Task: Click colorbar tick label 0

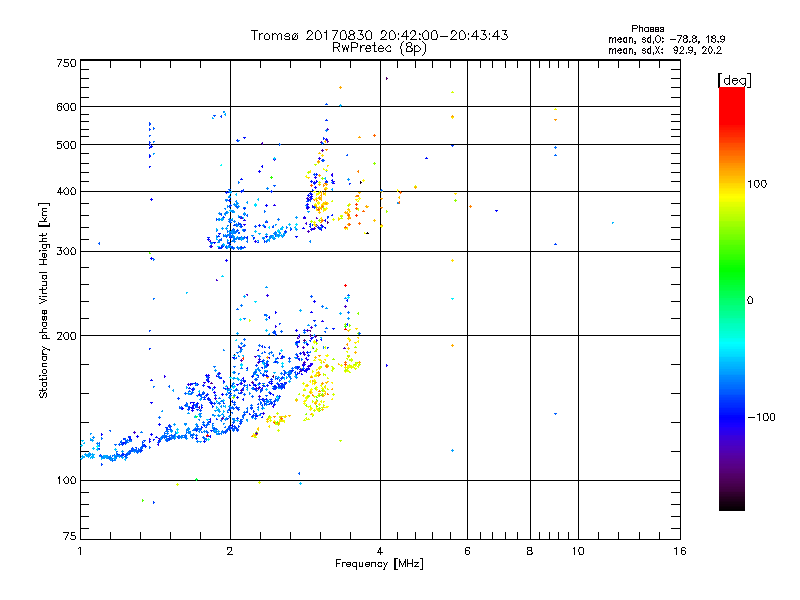Action: [750, 301]
